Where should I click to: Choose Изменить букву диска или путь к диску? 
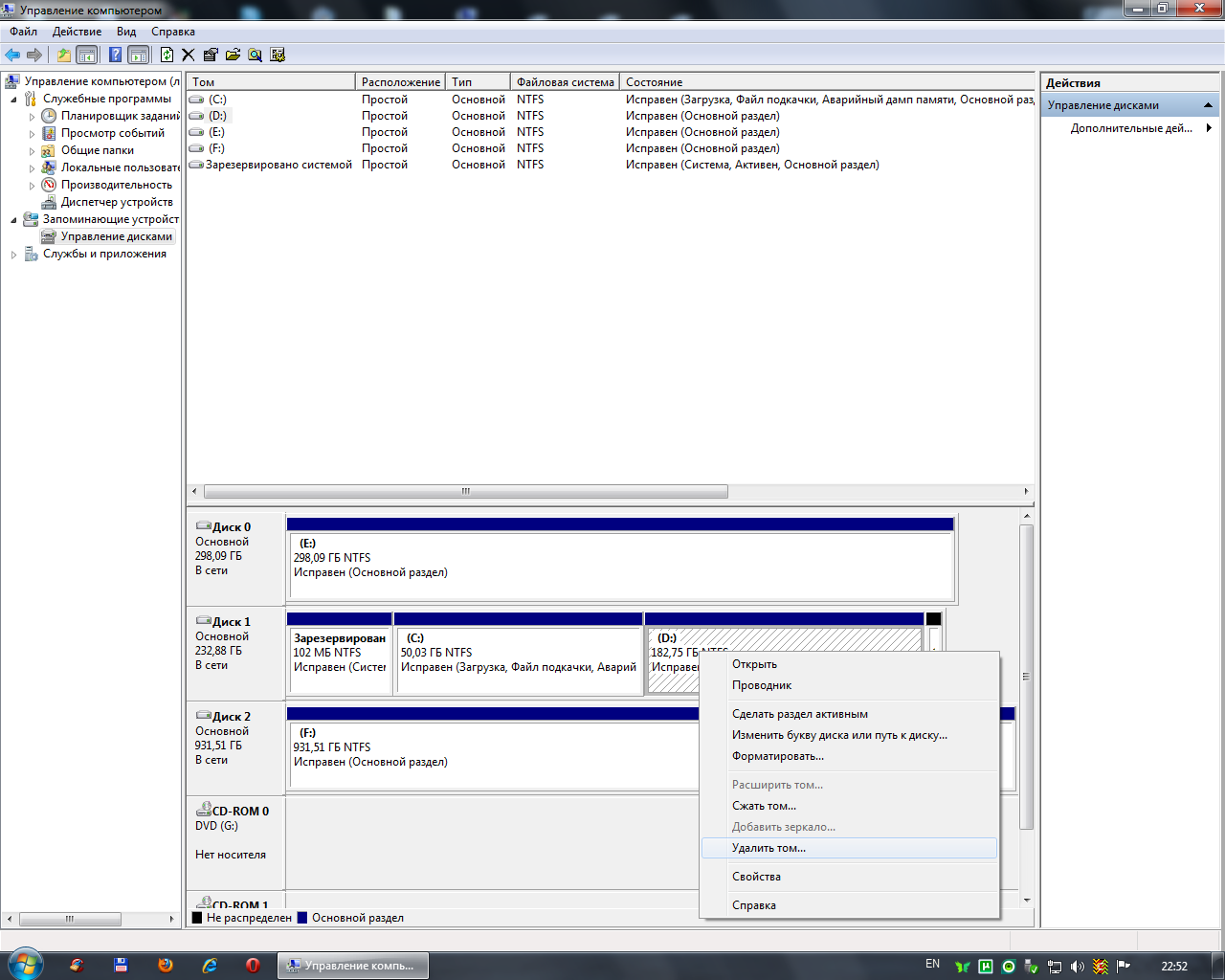click(850, 735)
